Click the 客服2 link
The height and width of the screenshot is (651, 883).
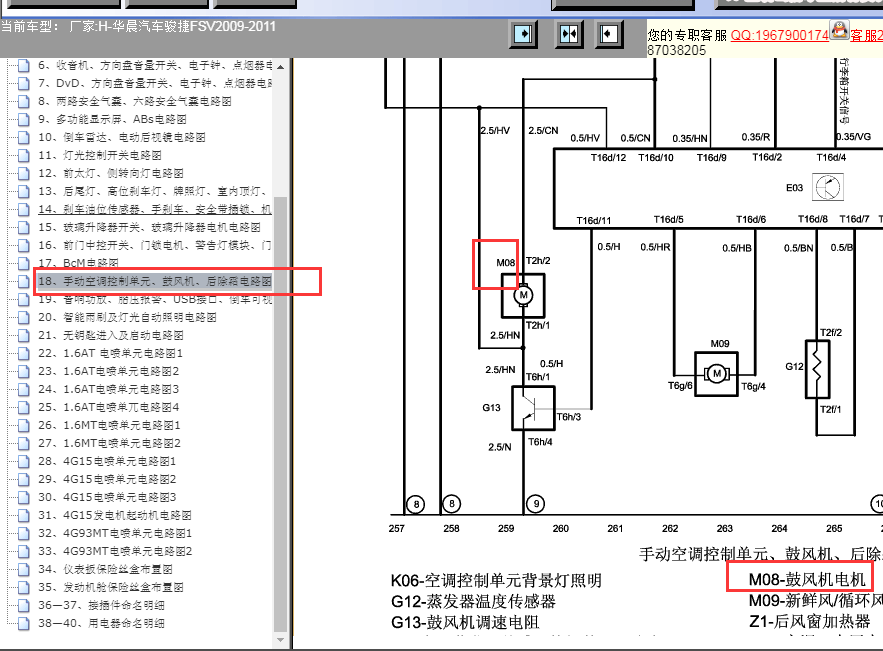point(866,35)
